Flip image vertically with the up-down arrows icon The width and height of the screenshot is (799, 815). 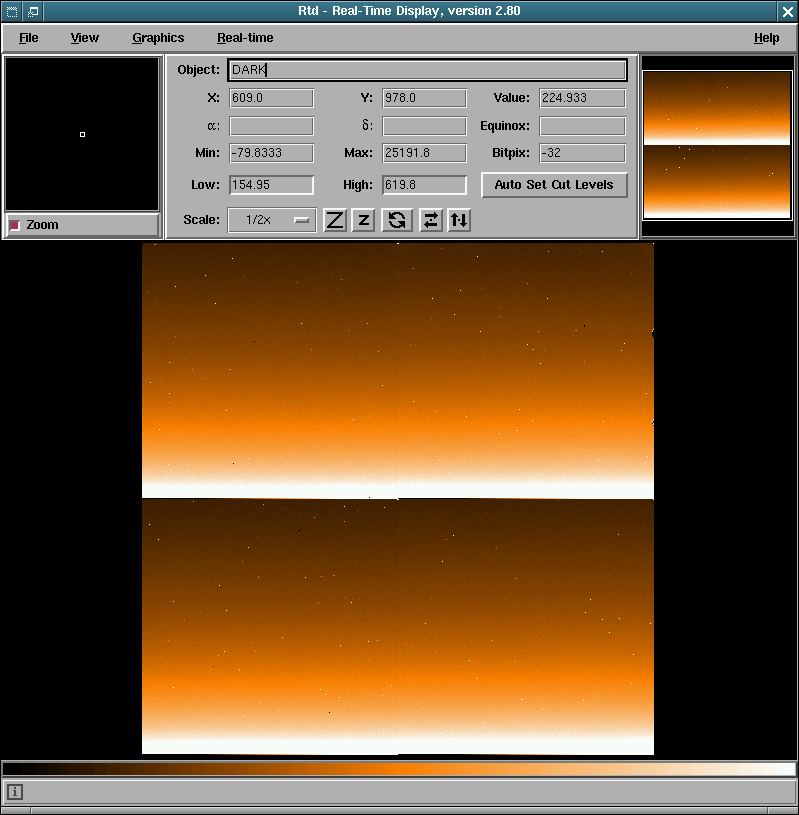[459, 220]
